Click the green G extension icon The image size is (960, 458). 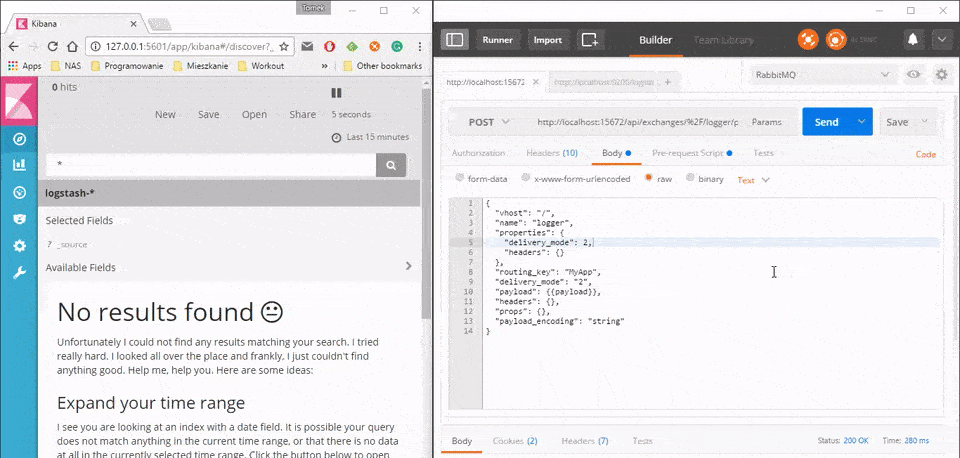click(397, 47)
